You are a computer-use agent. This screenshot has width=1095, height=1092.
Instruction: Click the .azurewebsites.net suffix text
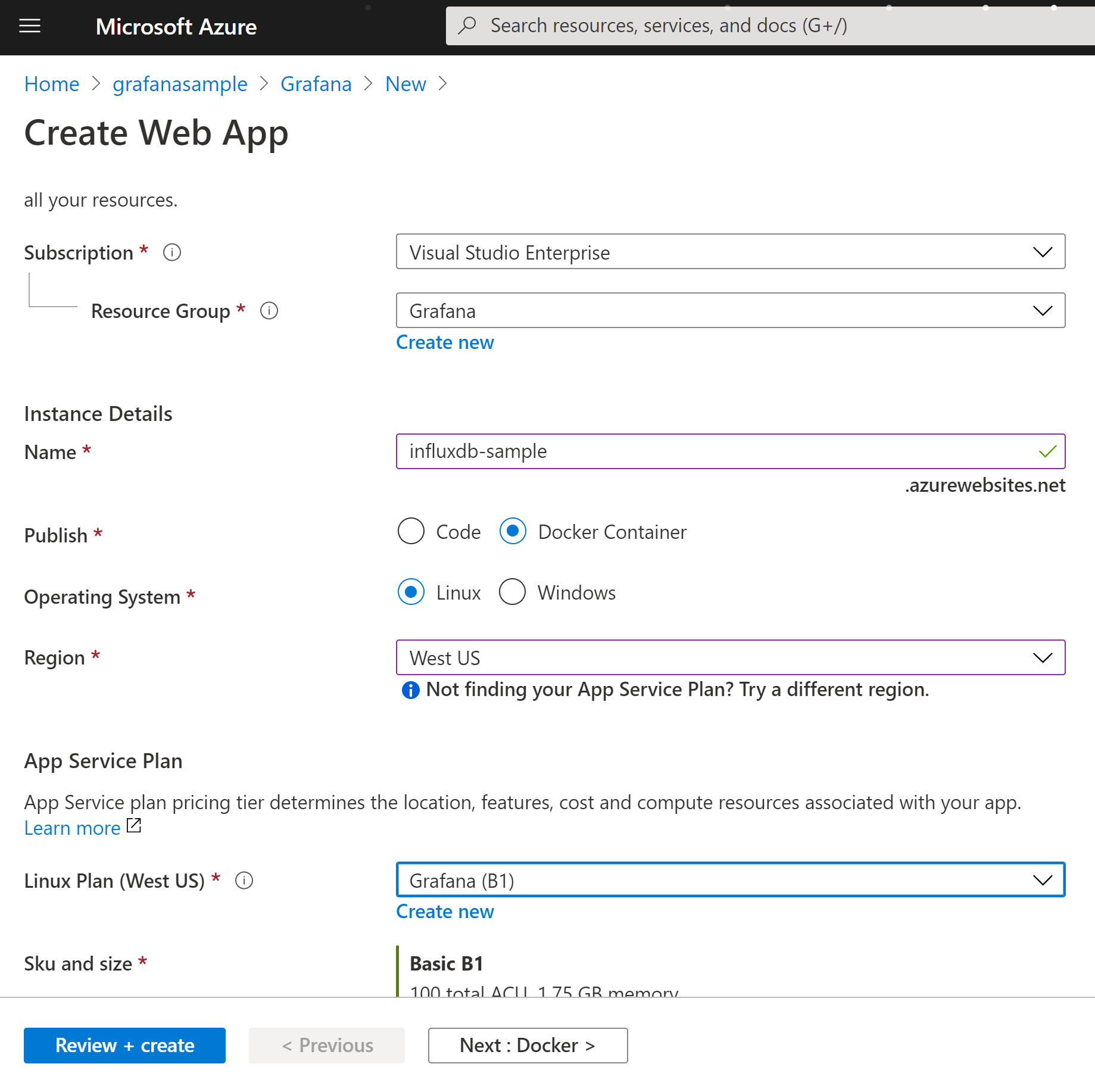985,485
